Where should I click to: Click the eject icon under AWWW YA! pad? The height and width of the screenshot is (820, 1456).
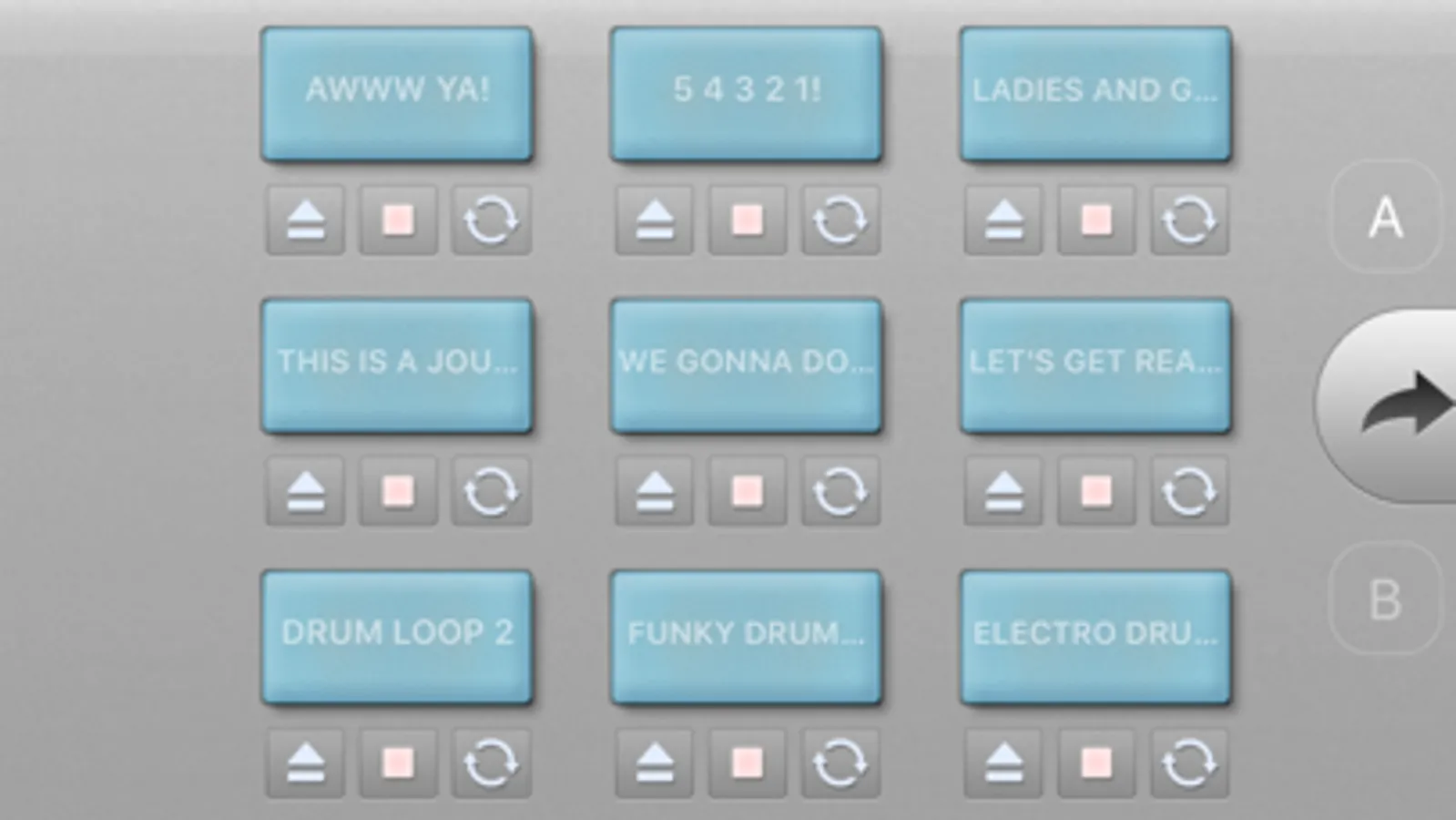pyautogui.click(x=305, y=220)
